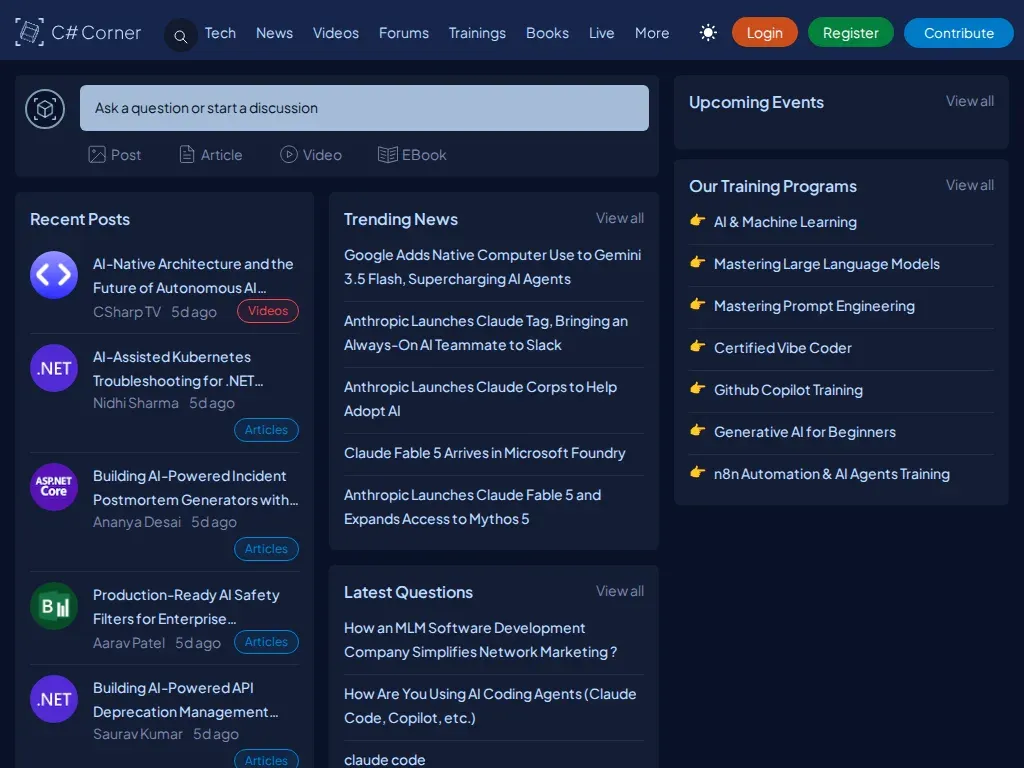
Task: Choose the Article document icon
Action: point(187,155)
